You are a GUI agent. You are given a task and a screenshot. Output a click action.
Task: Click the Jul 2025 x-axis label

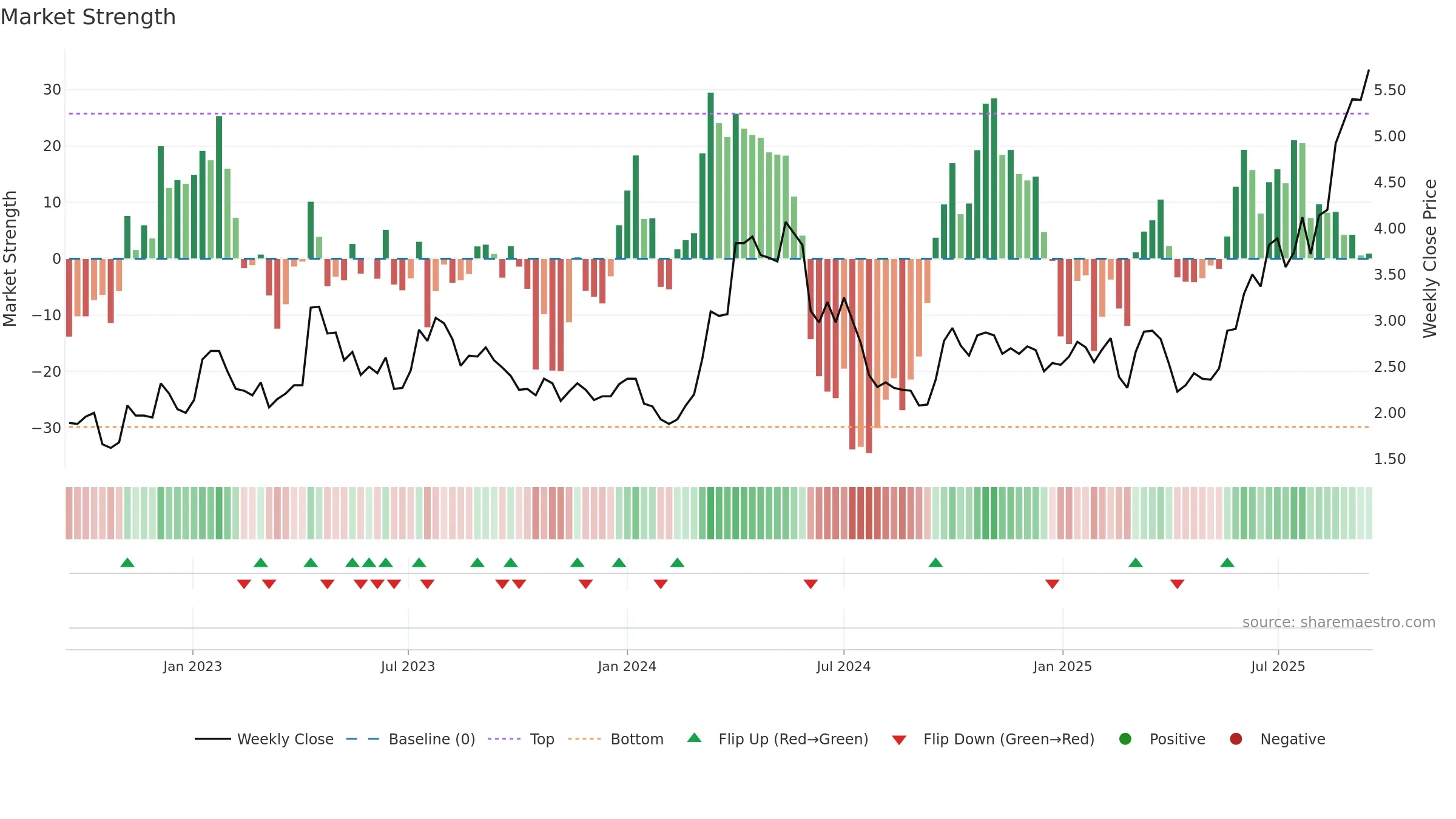pyautogui.click(x=1278, y=666)
